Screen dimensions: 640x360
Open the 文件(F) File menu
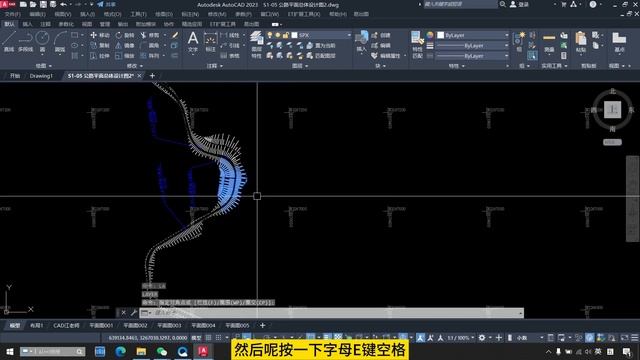pos(12,14)
